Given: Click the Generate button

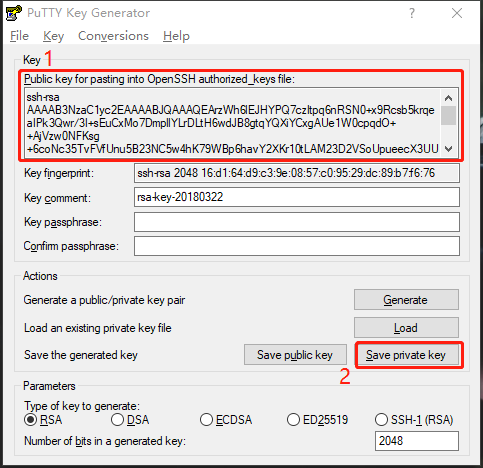Looking at the screenshot, I should coord(406,300).
